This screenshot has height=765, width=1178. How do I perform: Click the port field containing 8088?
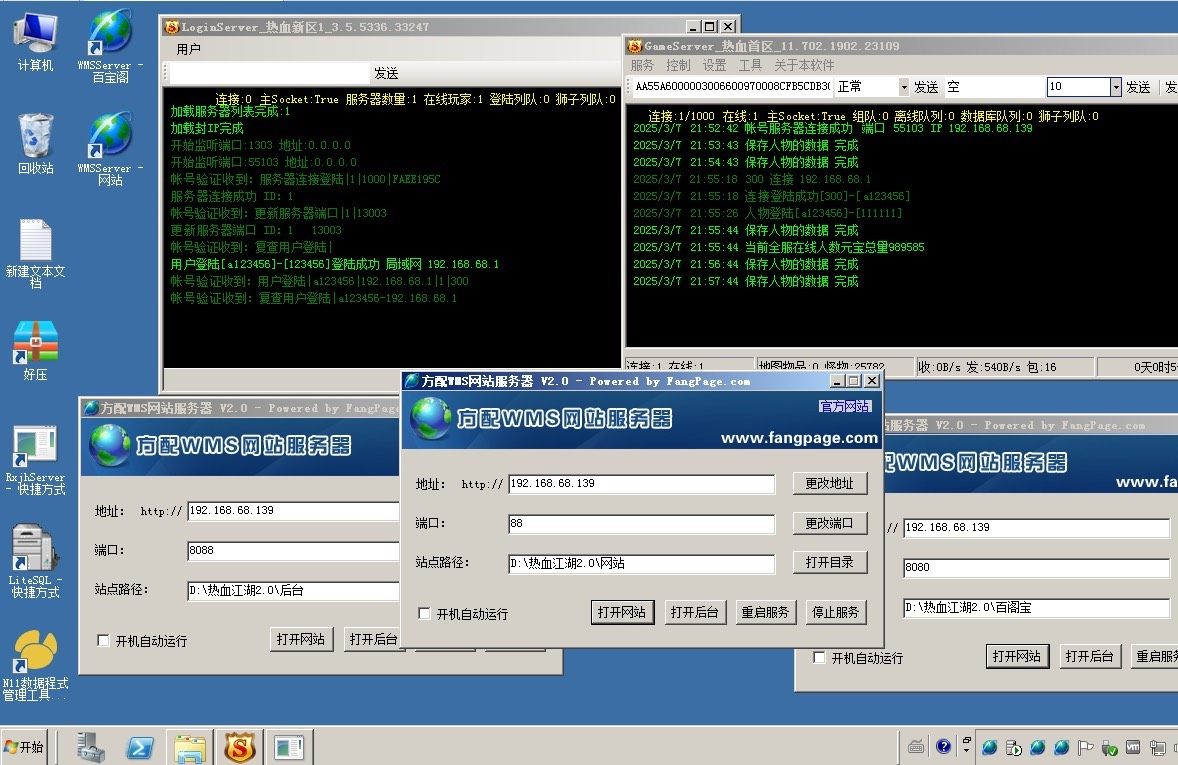click(x=294, y=551)
